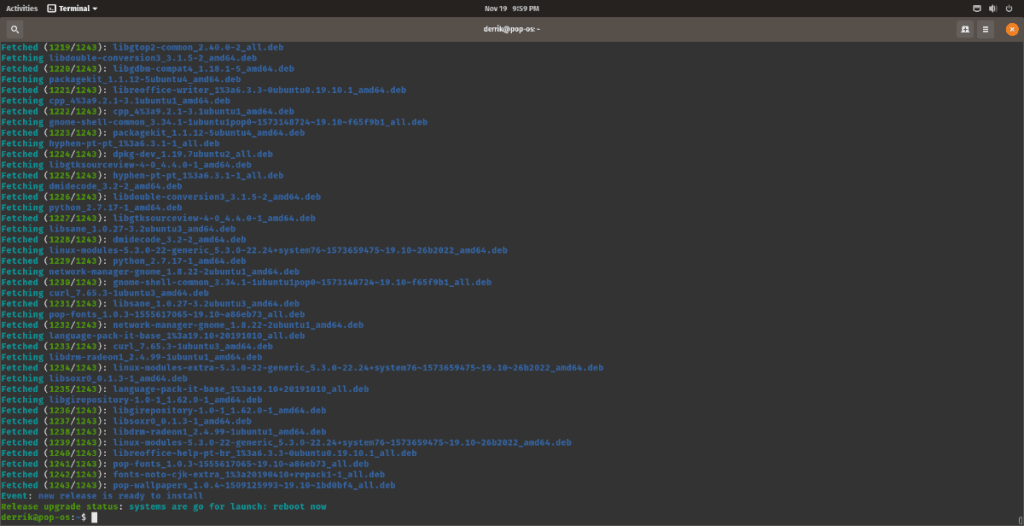
Task: Open the Activities overview
Action: [x=22, y=8]
